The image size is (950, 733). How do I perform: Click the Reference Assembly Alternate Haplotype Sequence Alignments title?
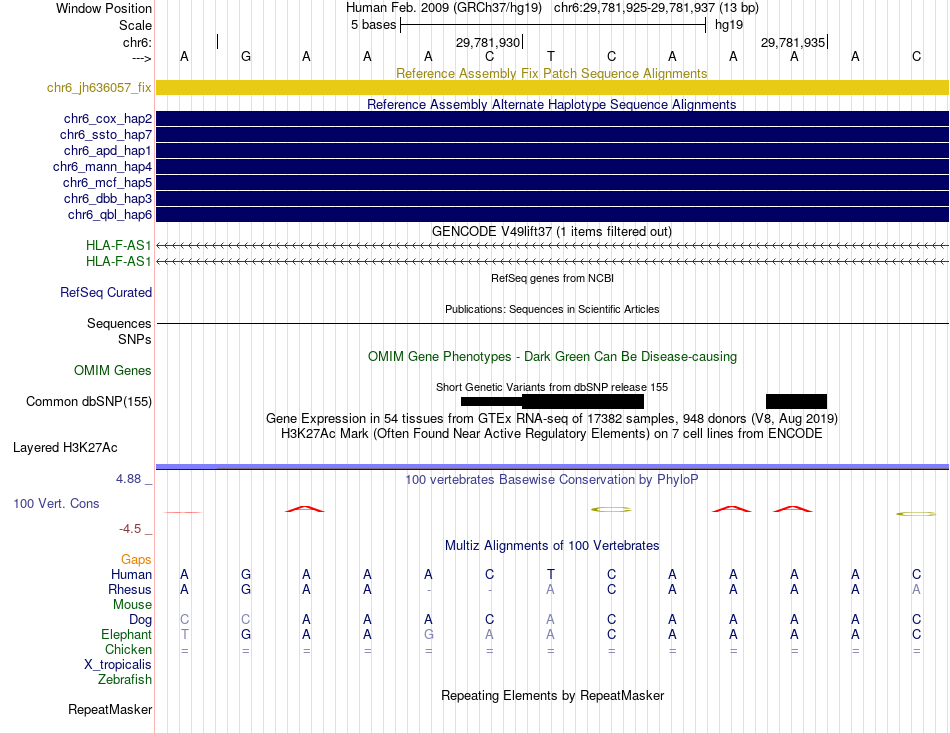point(551,104)
